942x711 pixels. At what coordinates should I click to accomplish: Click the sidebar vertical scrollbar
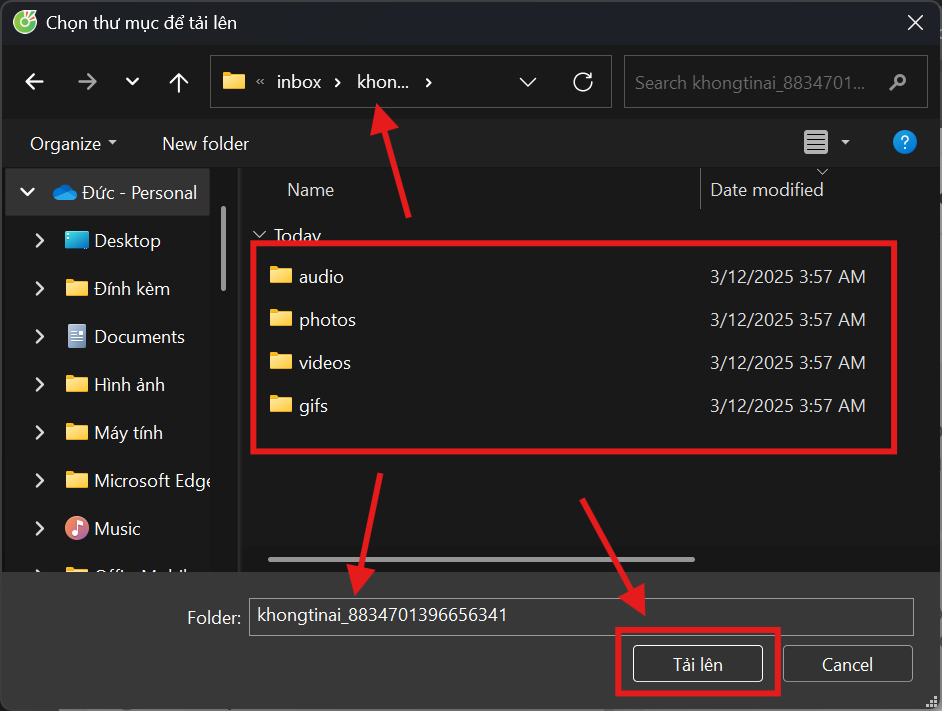coord(223,249)
